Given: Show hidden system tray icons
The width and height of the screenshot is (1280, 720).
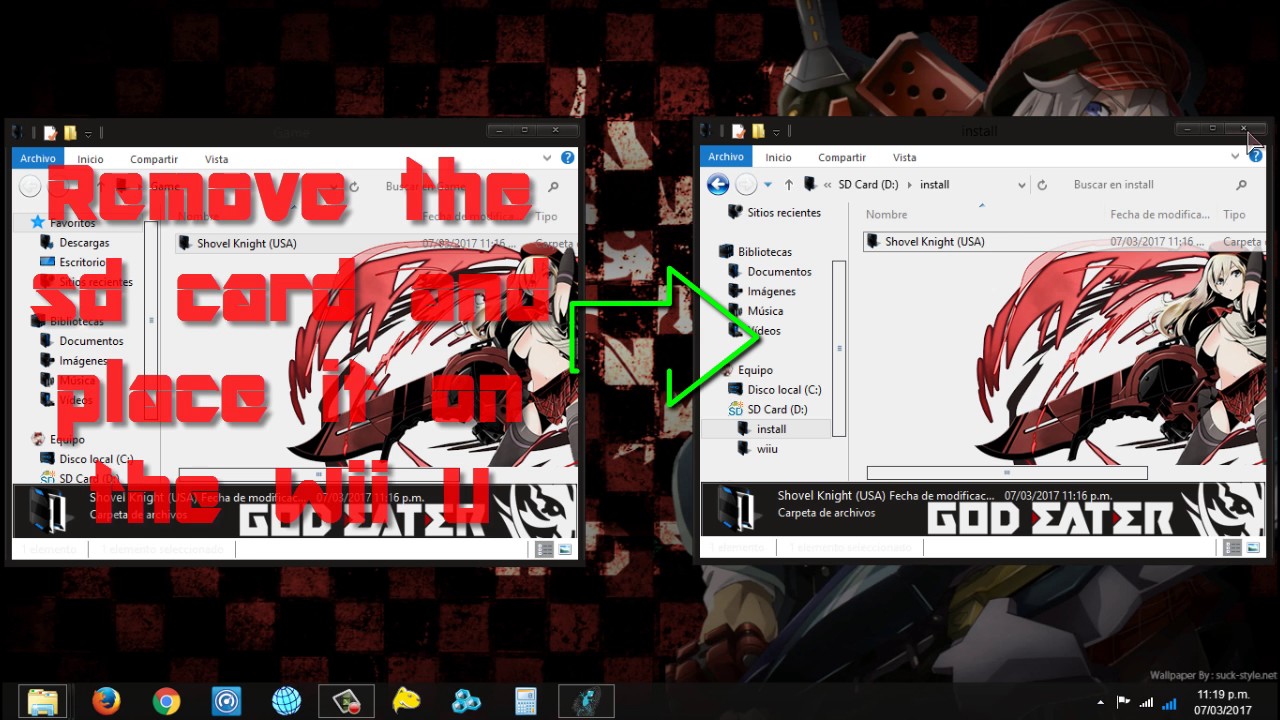Looking at the screenshot, I should (x=1101, y=703).
